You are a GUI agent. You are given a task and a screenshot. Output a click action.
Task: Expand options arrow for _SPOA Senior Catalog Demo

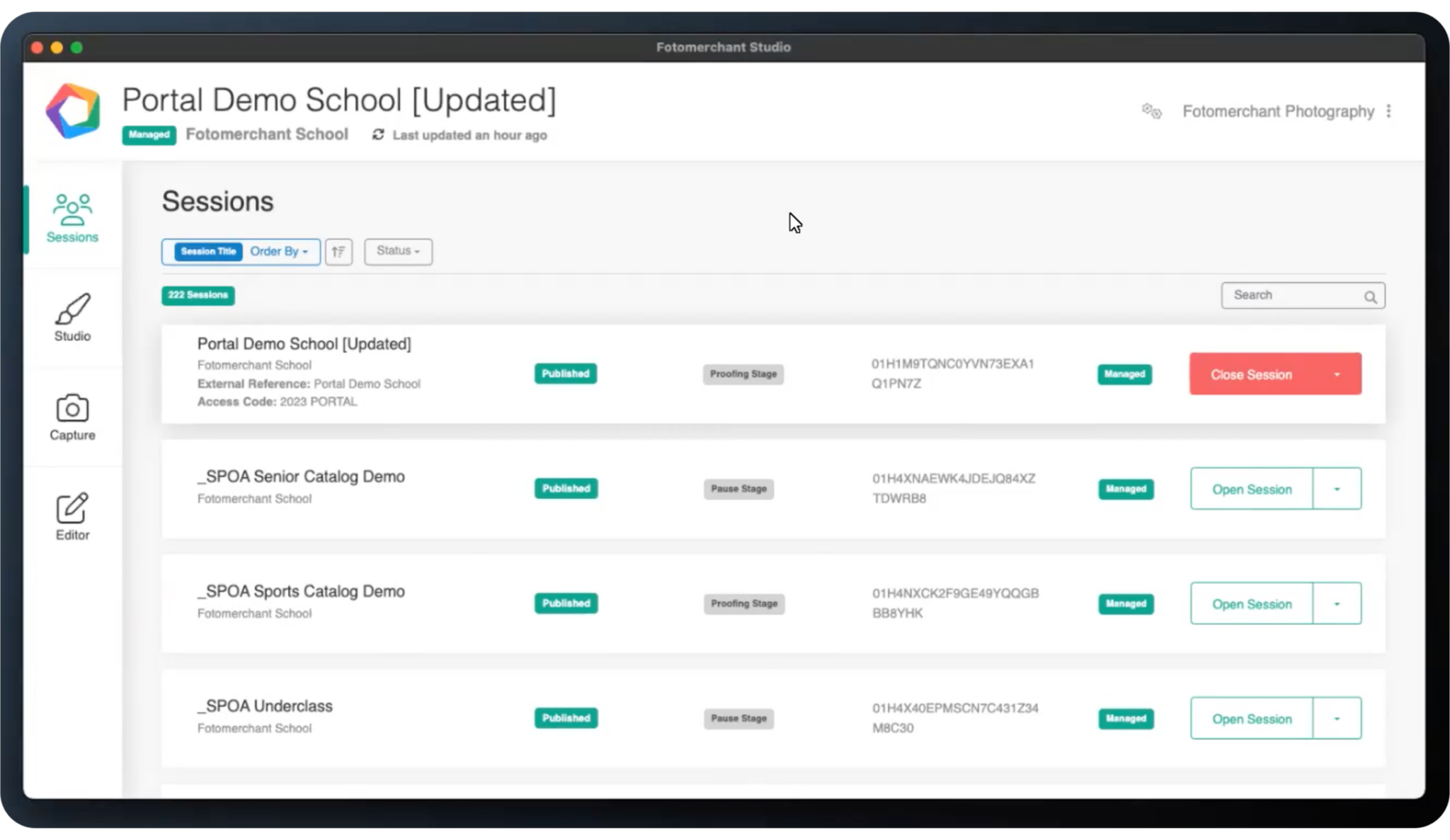pyautogui.click(x=1337, y=489)
